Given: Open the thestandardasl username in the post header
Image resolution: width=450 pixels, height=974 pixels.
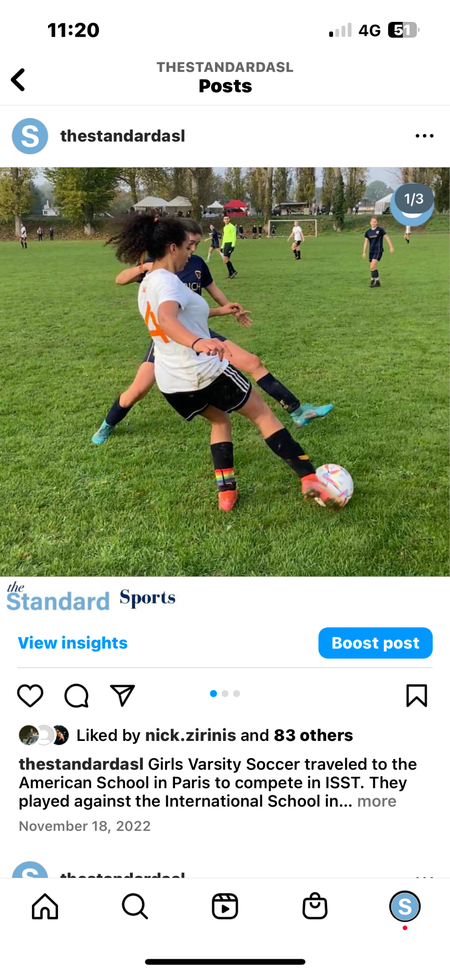Looking at the screenshot, I should [122, 136].
